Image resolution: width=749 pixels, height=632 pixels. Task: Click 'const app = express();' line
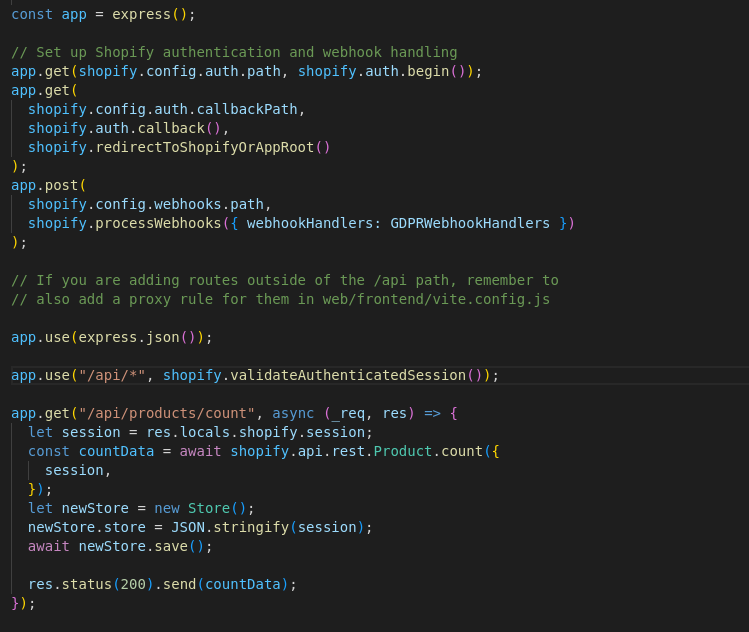click(103, 14)
